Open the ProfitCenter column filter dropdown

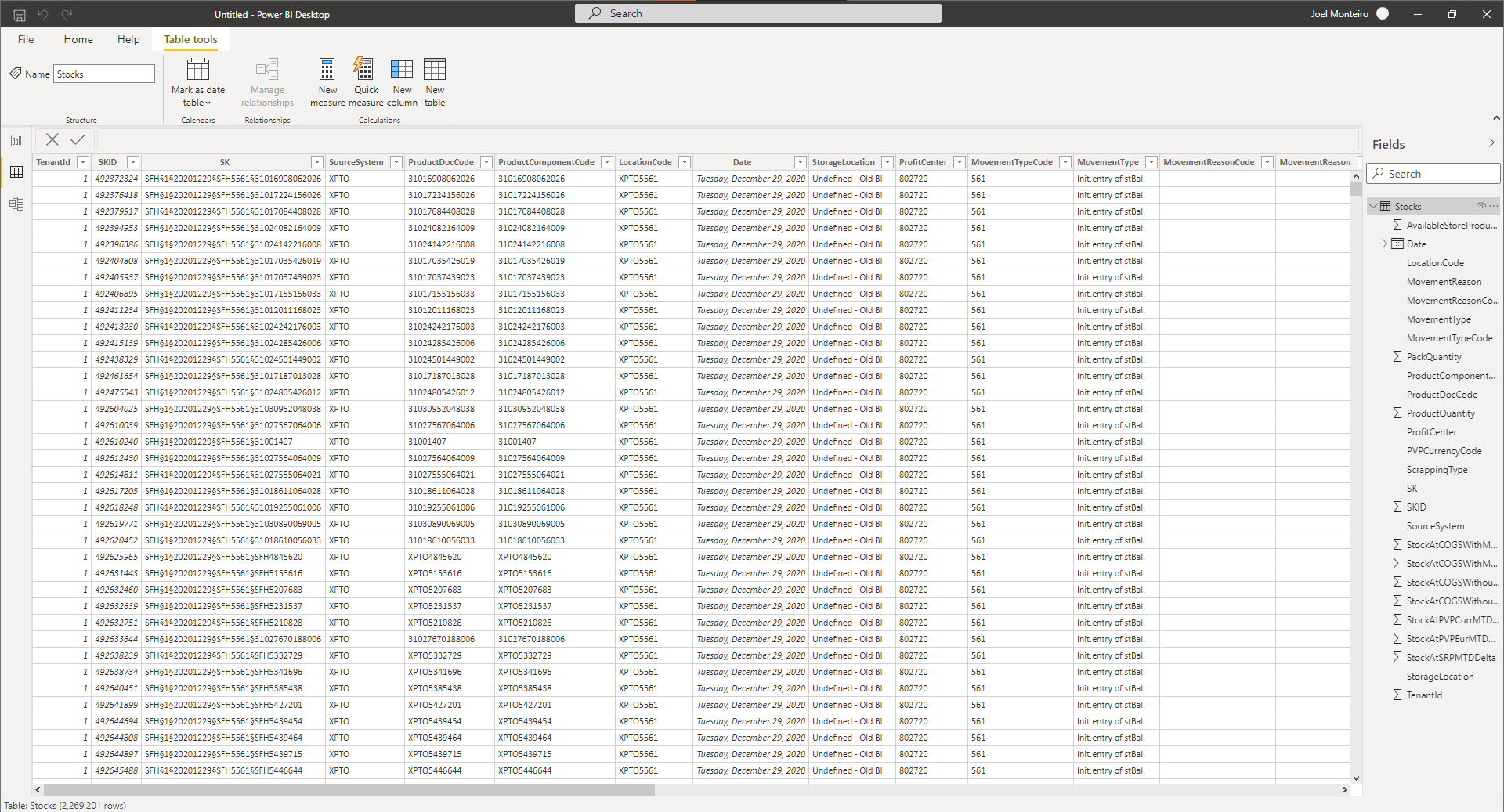point(959,162)
